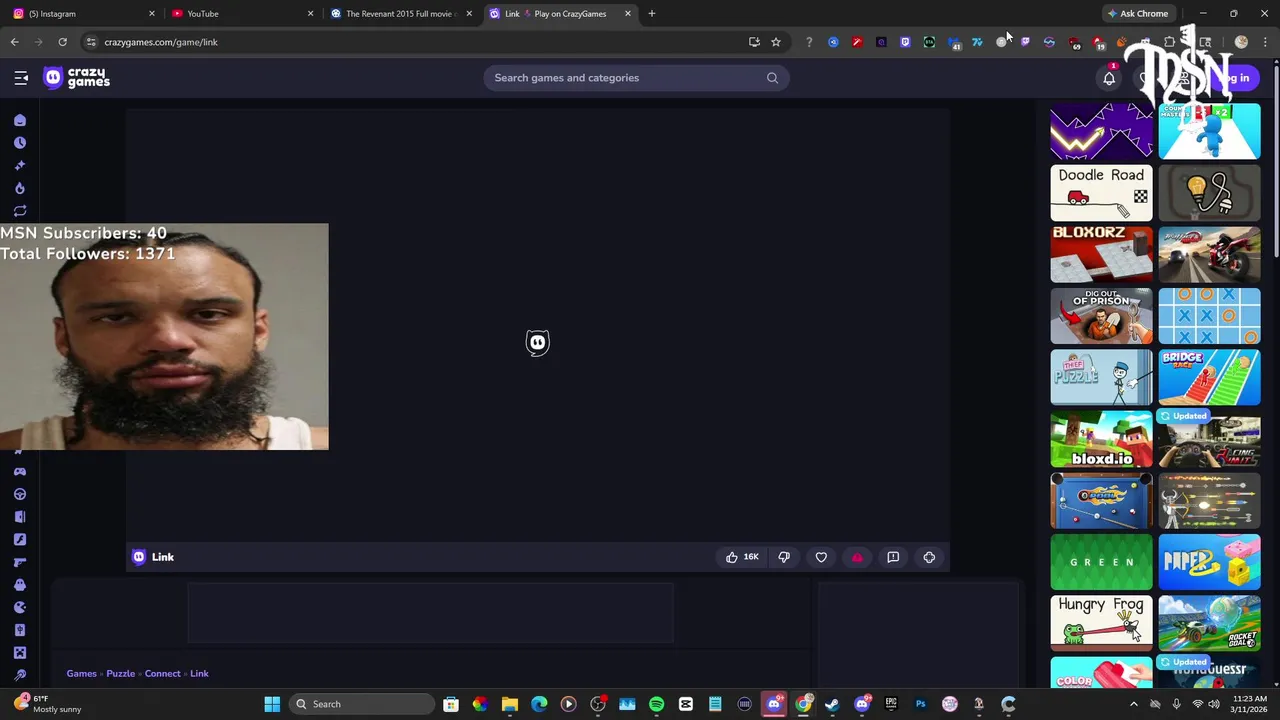This screenshot has height=720, width=1280.
Task: Click the Link game title label
Action: click(x=162, y=557)
